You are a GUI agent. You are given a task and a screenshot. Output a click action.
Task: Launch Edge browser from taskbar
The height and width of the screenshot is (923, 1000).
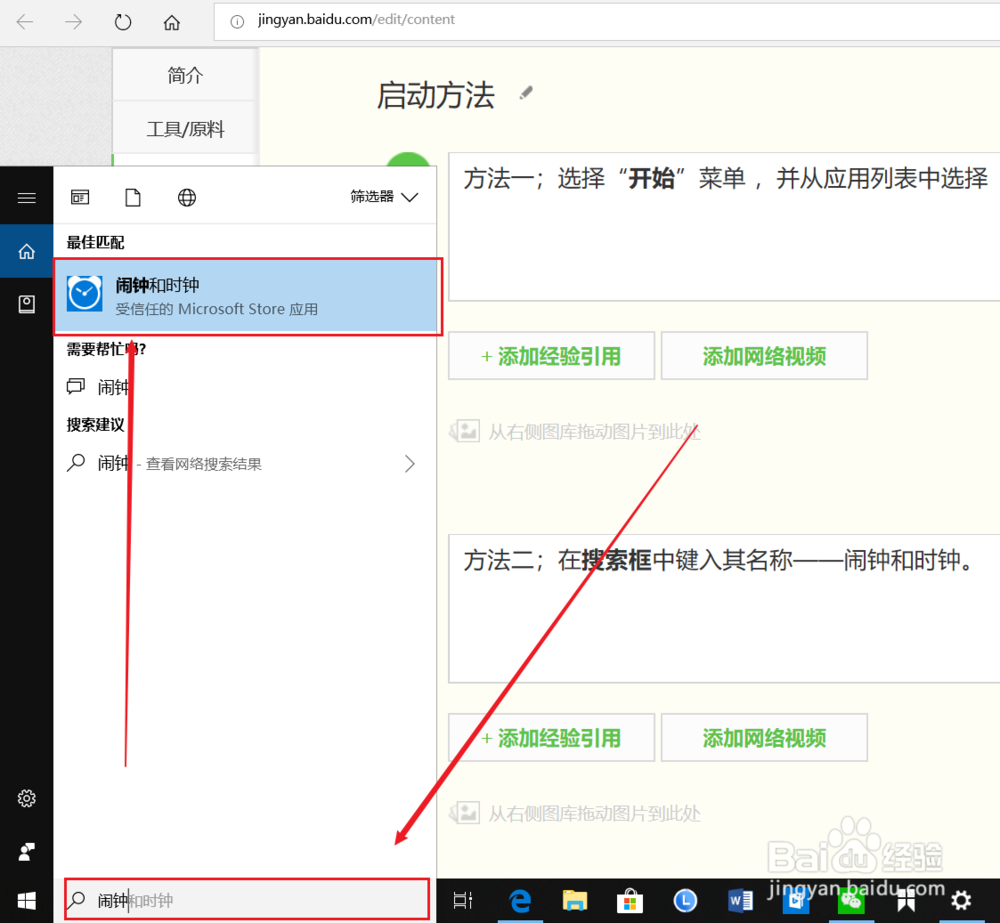point(520,901)
